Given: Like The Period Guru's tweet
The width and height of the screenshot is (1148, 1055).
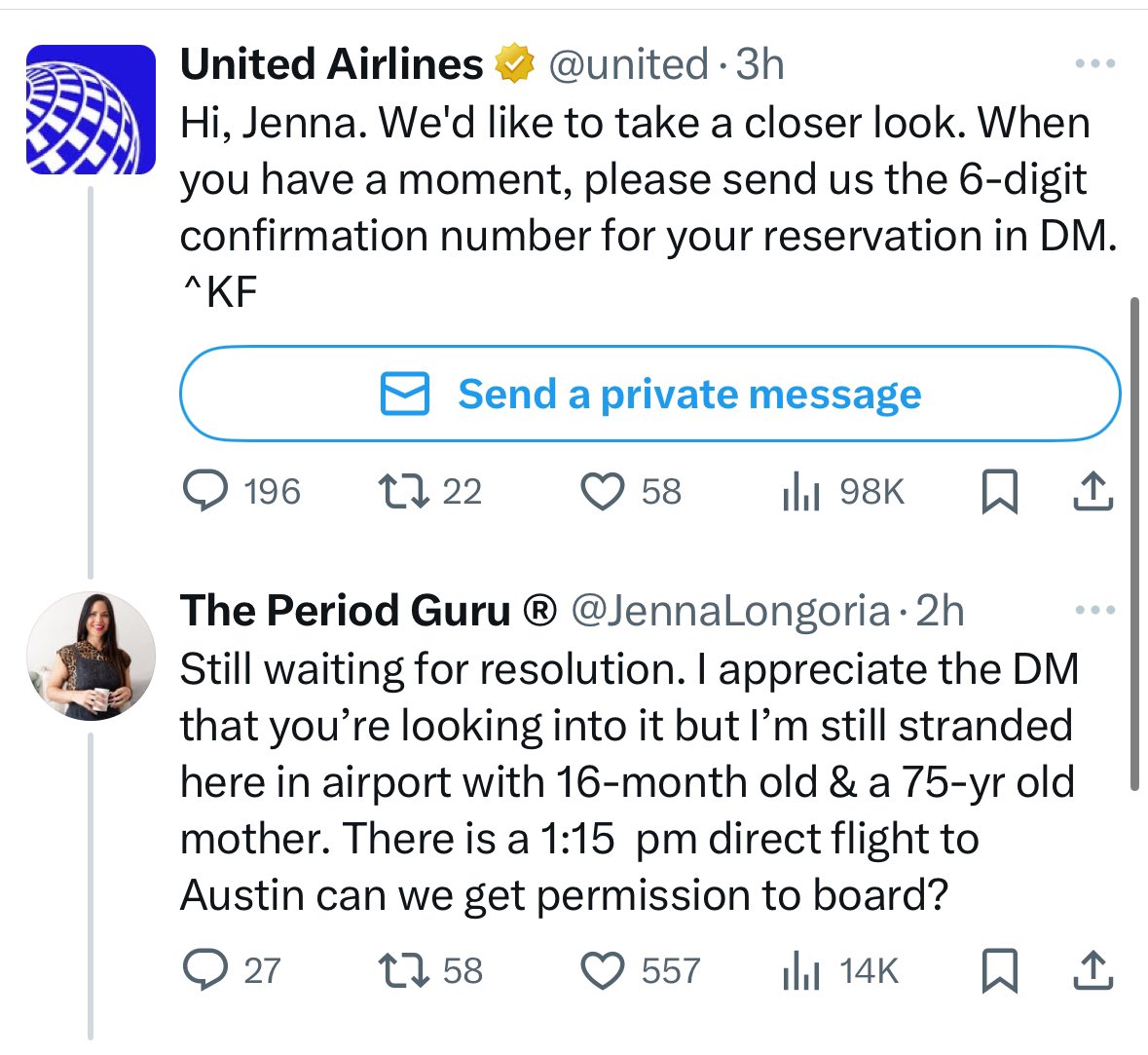Looking at the screenshot, I should [602, 970].
